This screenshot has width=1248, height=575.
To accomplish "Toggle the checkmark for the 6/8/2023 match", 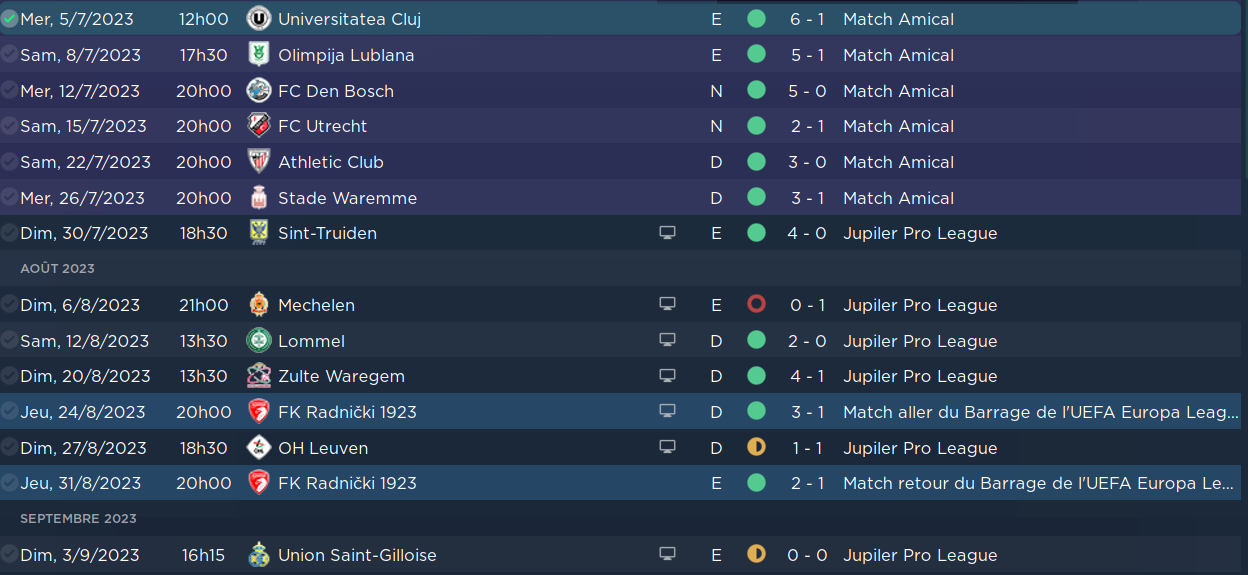I will (9, 305).
